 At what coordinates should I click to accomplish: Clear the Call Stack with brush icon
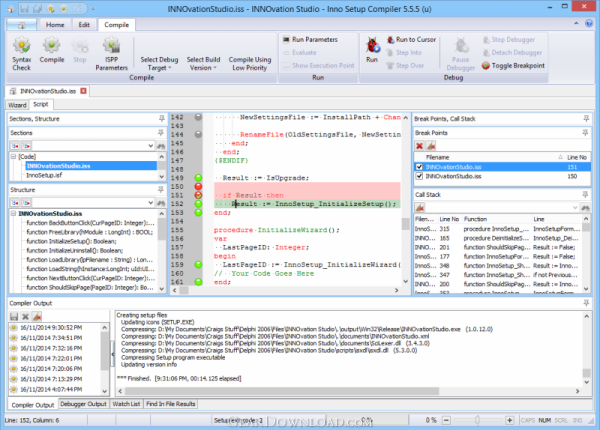[x=420, y=207]
